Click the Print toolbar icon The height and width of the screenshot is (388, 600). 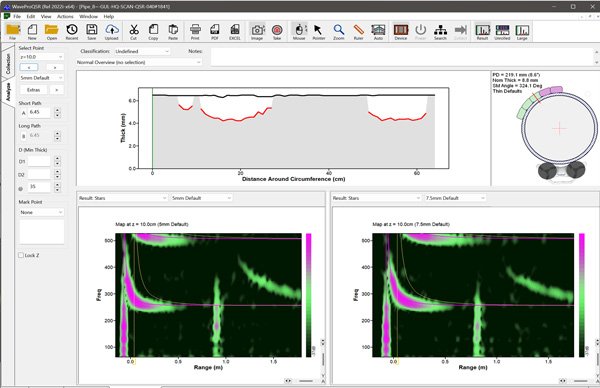pos(195,31)
